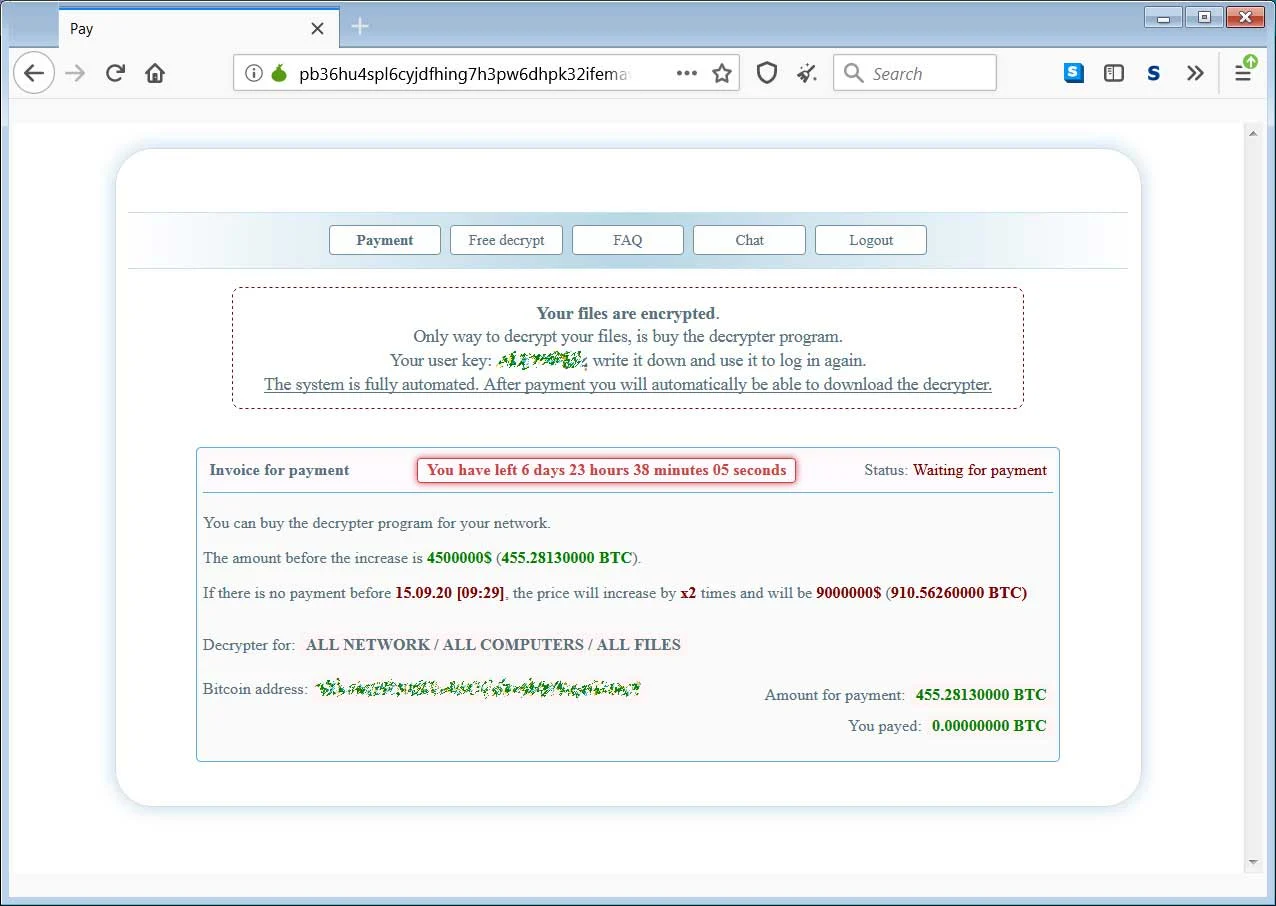Open the Free decrypt tab
This screenshot has width=1276, height=906.
click(x=506, y=240)
